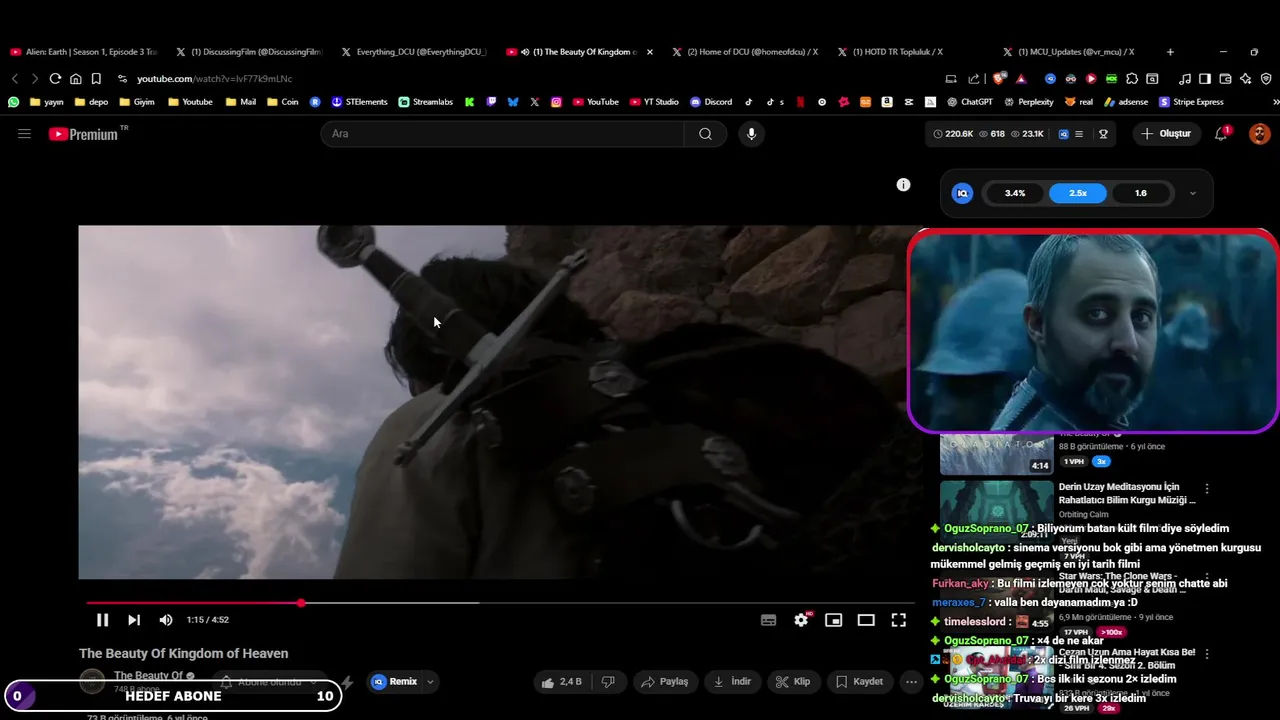This screenshot has height=720, width=1280.
Task: Open Discord bookmark
Action: pyautogui.click(x=711, y=102)
